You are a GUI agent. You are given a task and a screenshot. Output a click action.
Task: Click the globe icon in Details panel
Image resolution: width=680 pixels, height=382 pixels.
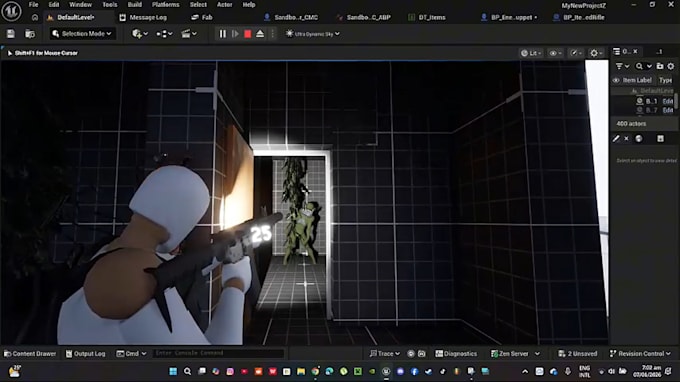click(x=639, y=139)
